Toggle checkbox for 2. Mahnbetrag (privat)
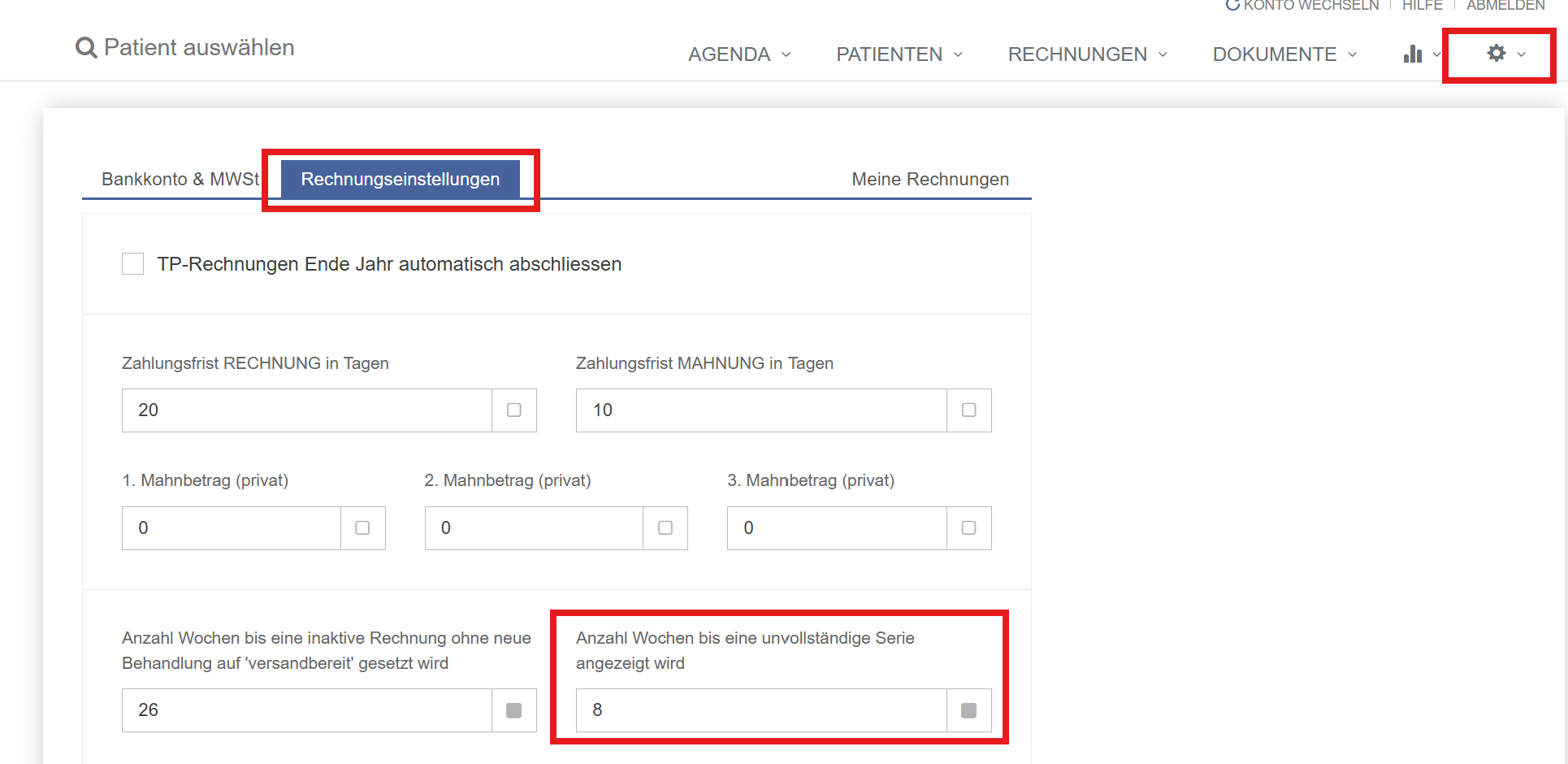1568x764 pixels. [x=665, y=528]
